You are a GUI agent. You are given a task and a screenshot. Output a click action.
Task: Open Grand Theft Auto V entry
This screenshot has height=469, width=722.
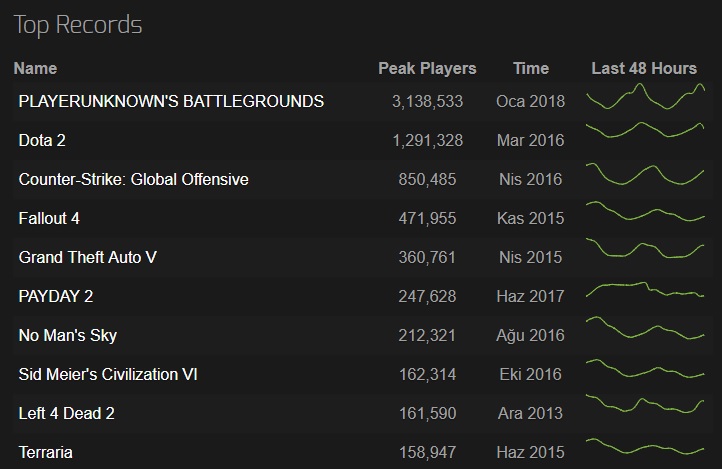pyautogui.click(x=88, y=257)
